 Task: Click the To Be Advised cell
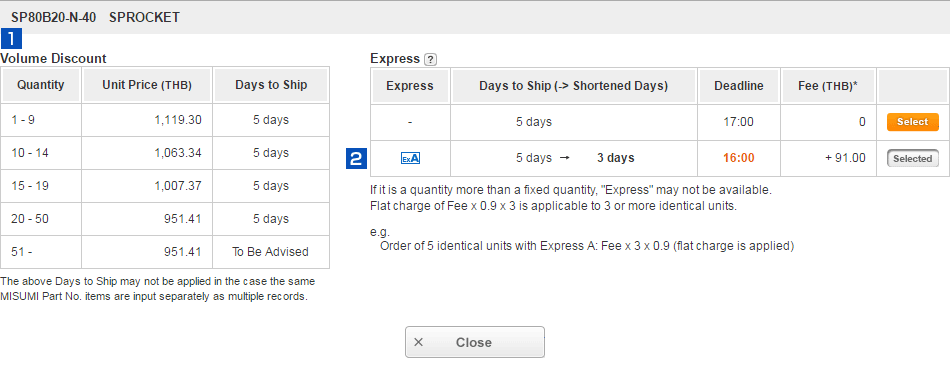point(270,251)
